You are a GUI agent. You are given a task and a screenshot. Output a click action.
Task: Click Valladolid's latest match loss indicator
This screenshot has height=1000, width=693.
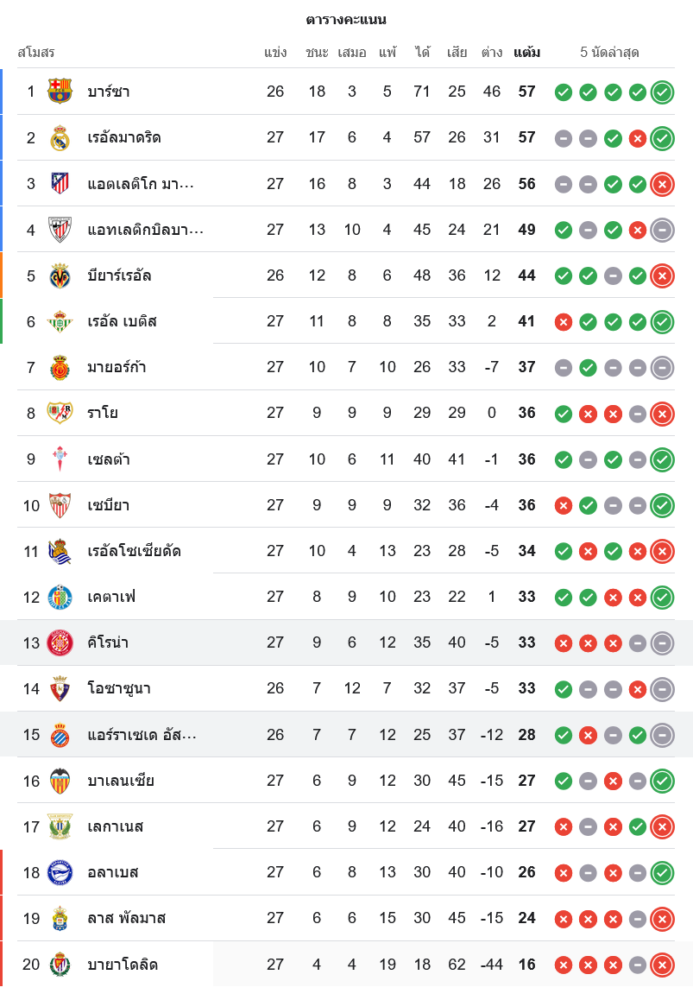(662, 965)
